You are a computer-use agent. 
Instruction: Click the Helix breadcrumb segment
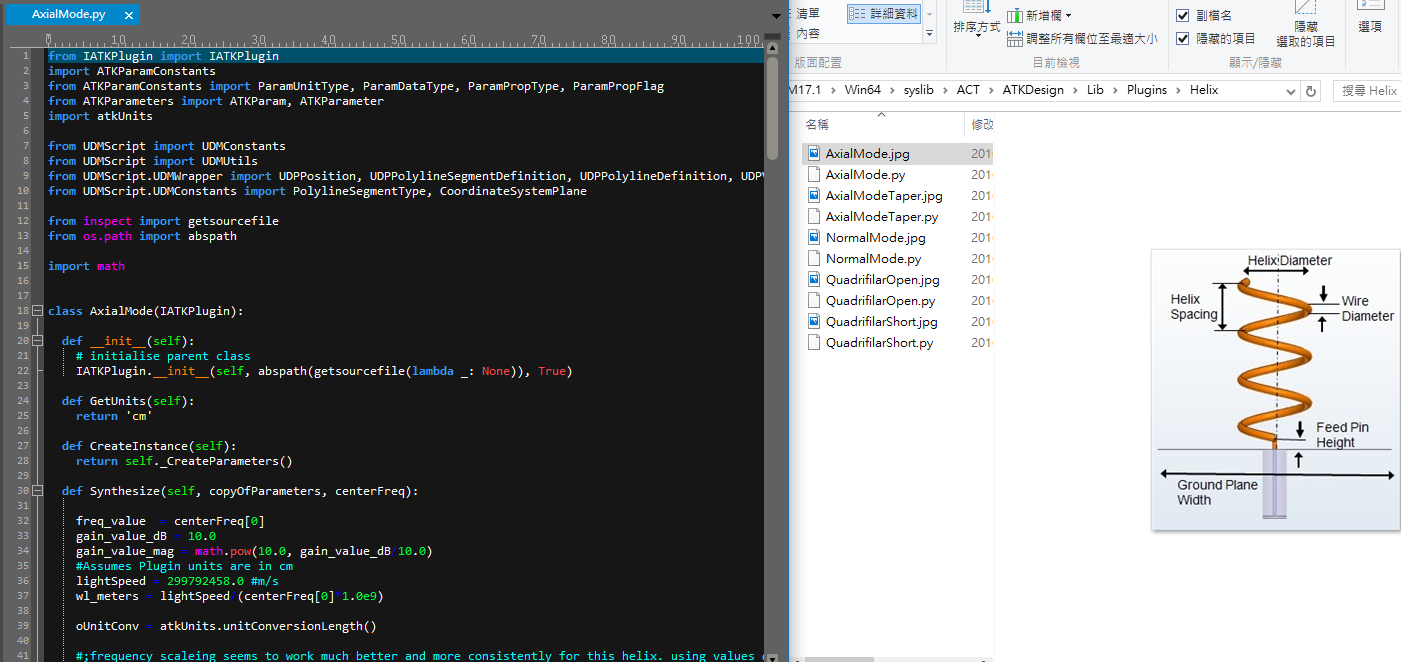(1203, 90)
